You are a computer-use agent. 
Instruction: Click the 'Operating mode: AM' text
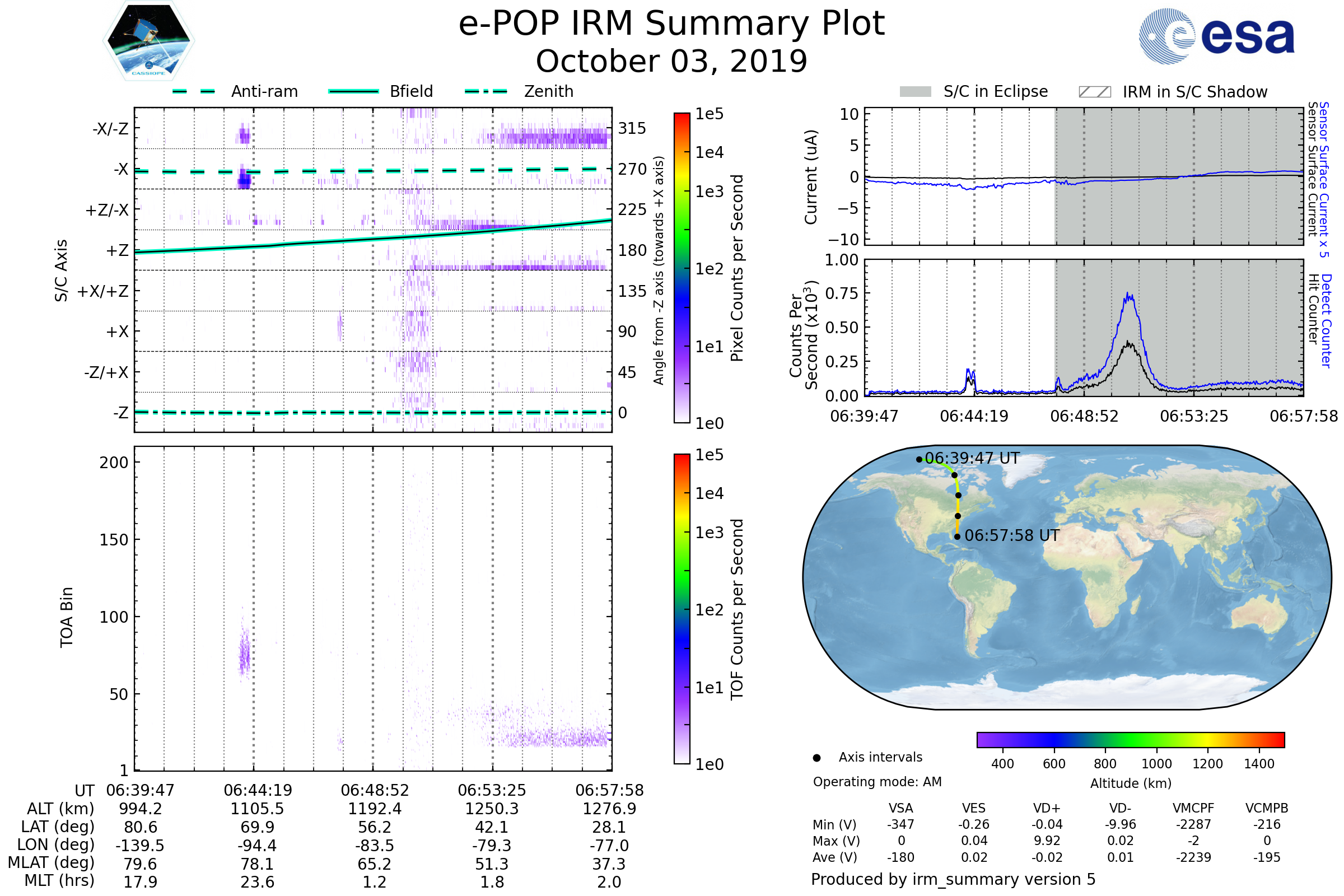[x=877, y=782]
